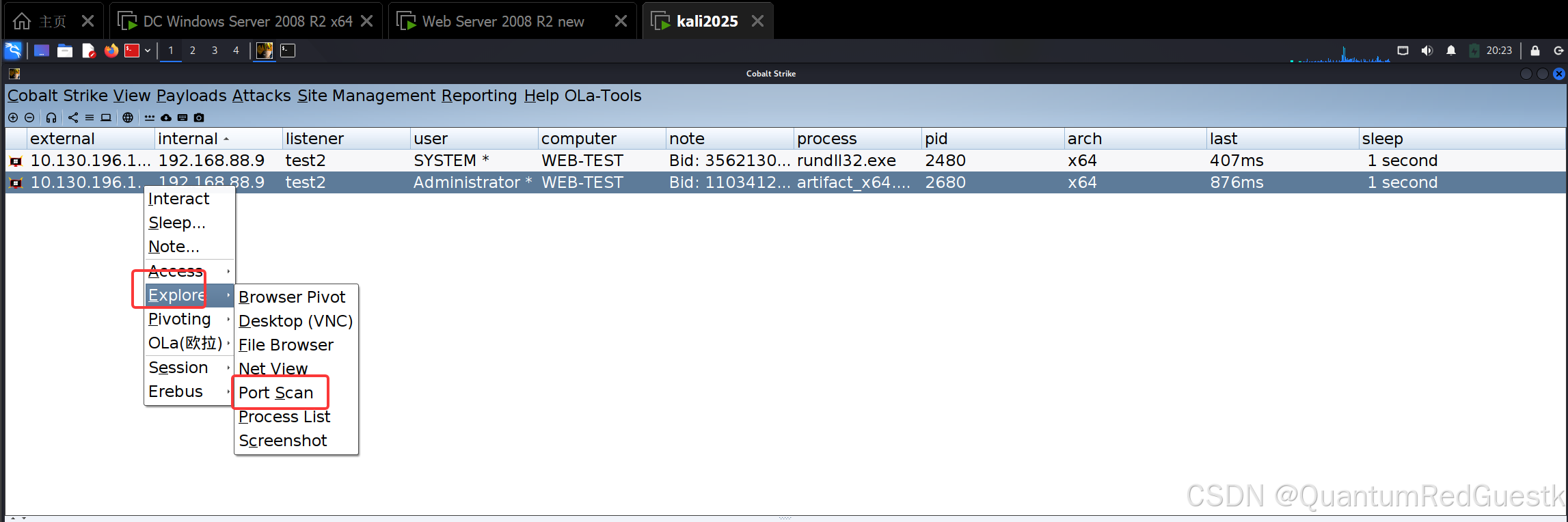This screenshot has width=1568, height=522.
Task: Click the Disconnect minus icon in the toolbar
Action: tap(29, 118)
